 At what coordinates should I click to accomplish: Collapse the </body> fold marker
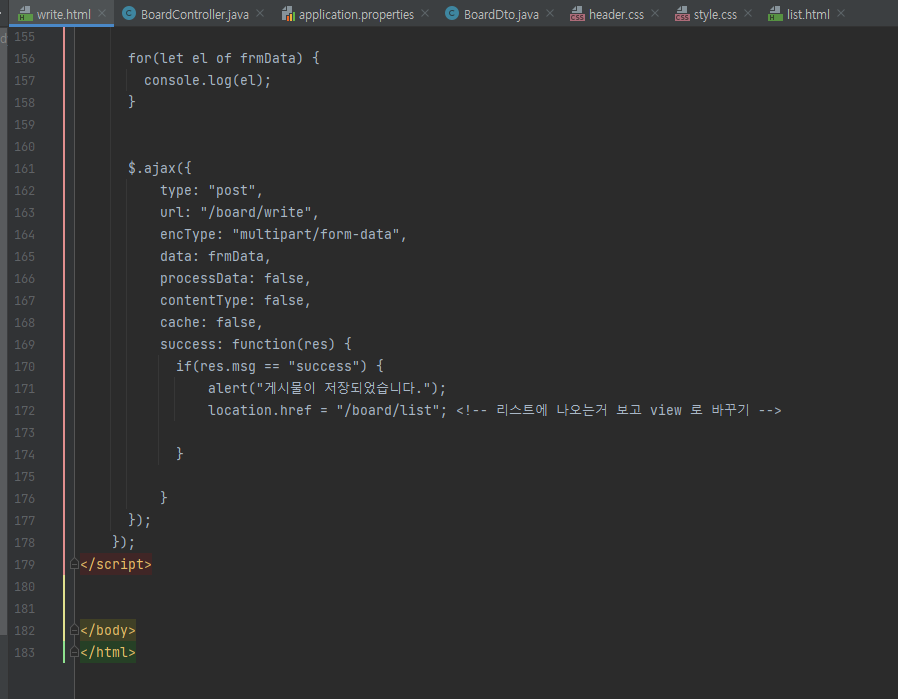tap(74, 630)
